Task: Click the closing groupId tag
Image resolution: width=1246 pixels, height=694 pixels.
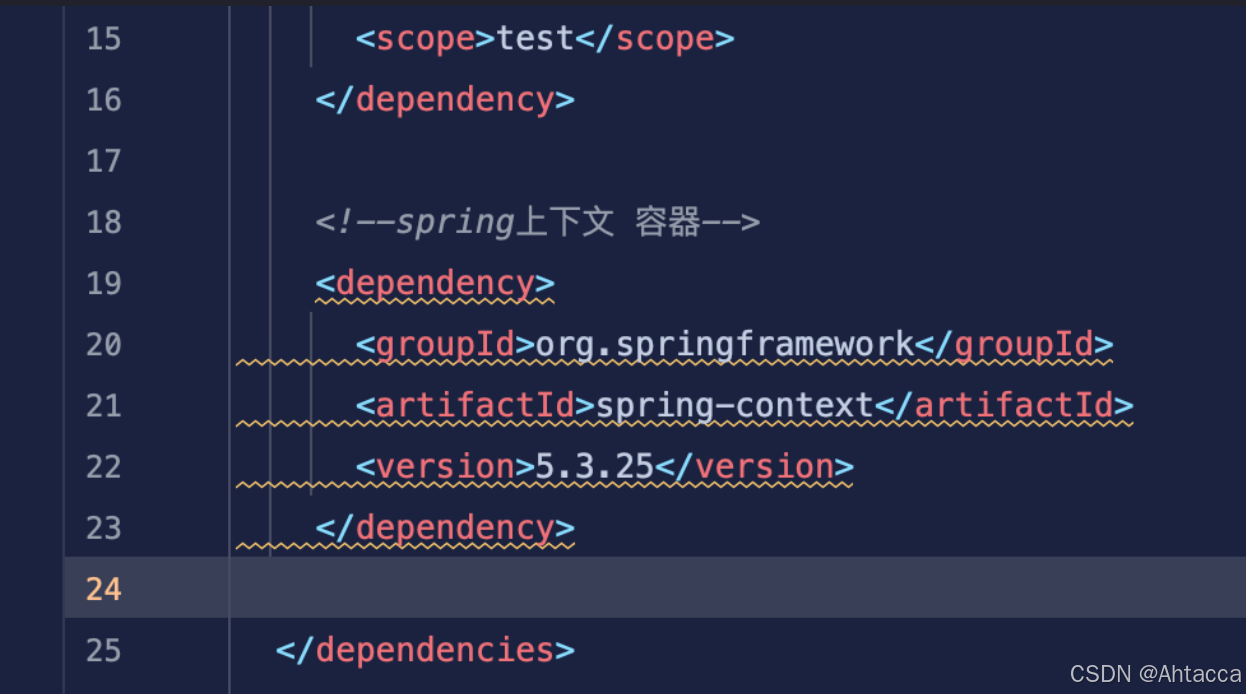Action: [x=1014, y=345]
